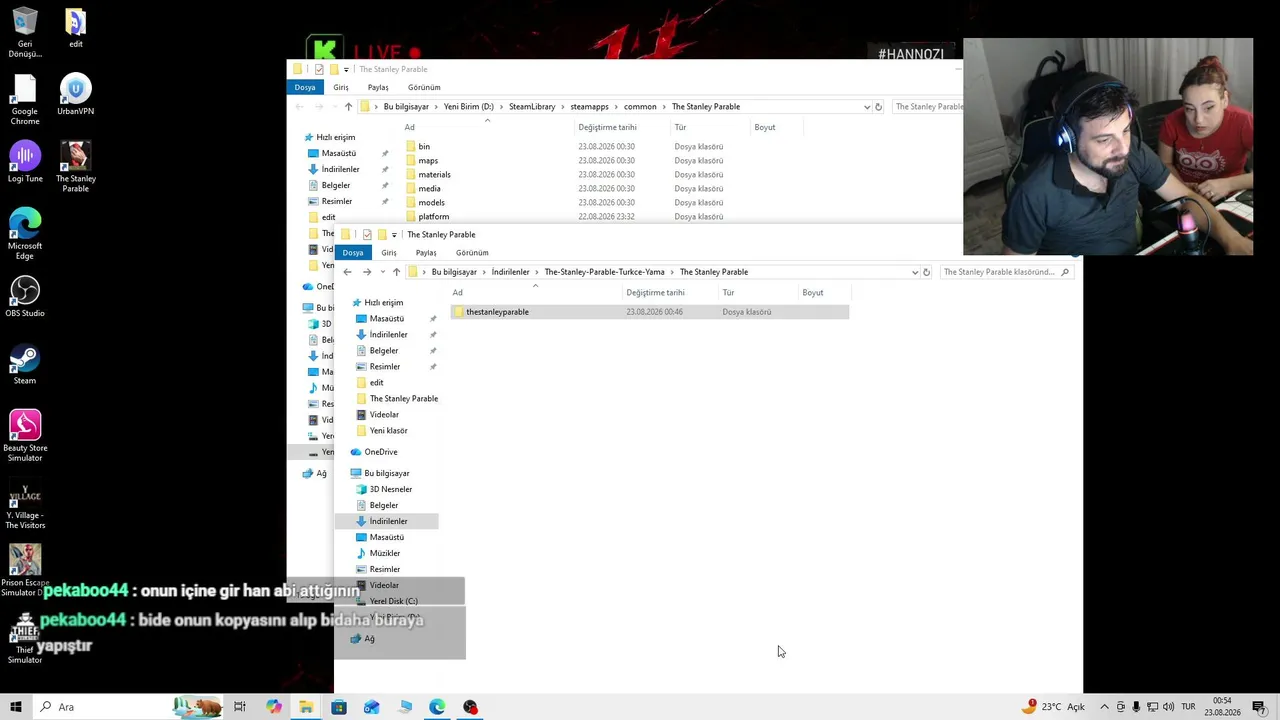The width and height of the screenshot is (1280, 720).
Task: Sort by Değiştirme tarihi column in front Explorer
Action: pos(655,293)
